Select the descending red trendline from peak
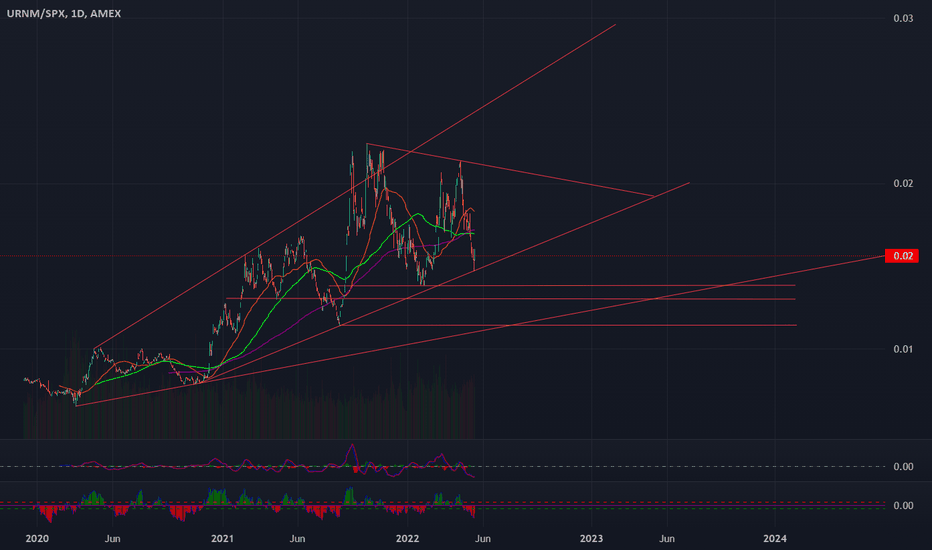932x550 pixels. (511, 170)
